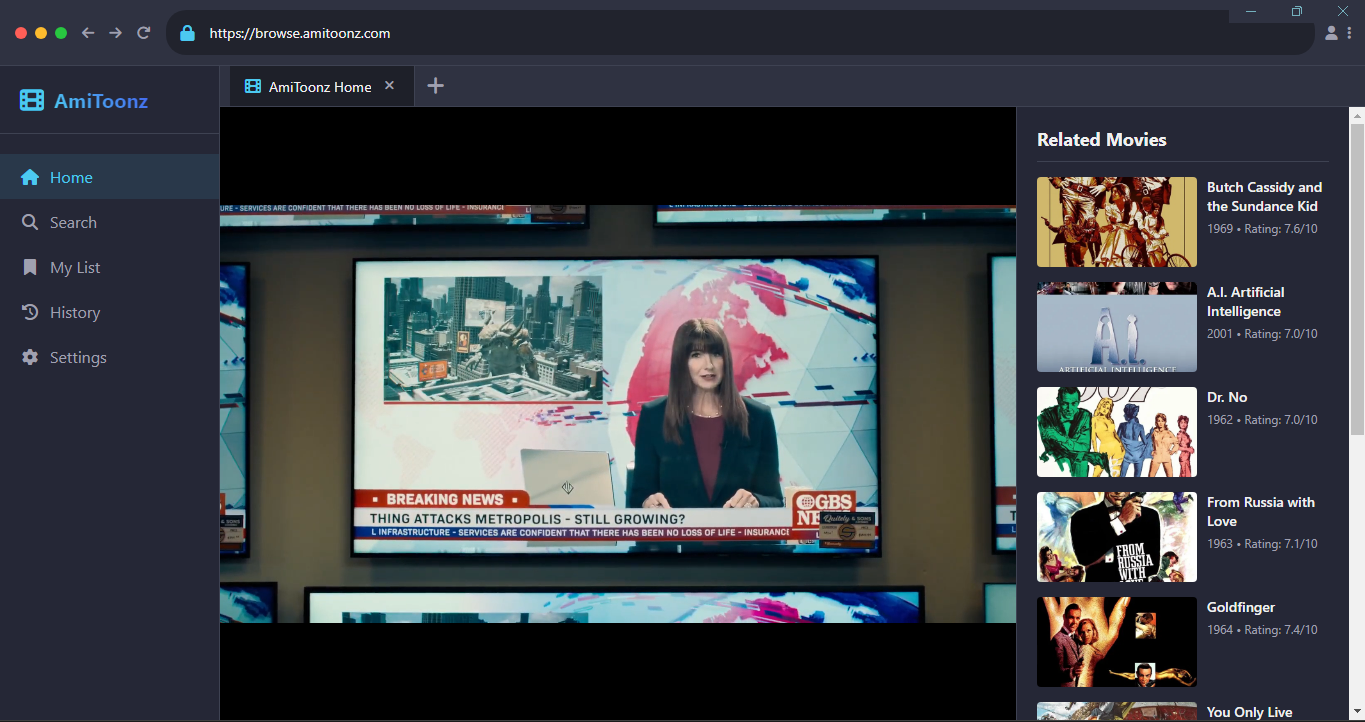The width and height of the screenshot is (1365, 722).
Task: Click the green maximize dot
Action: [x=61, y=33]
